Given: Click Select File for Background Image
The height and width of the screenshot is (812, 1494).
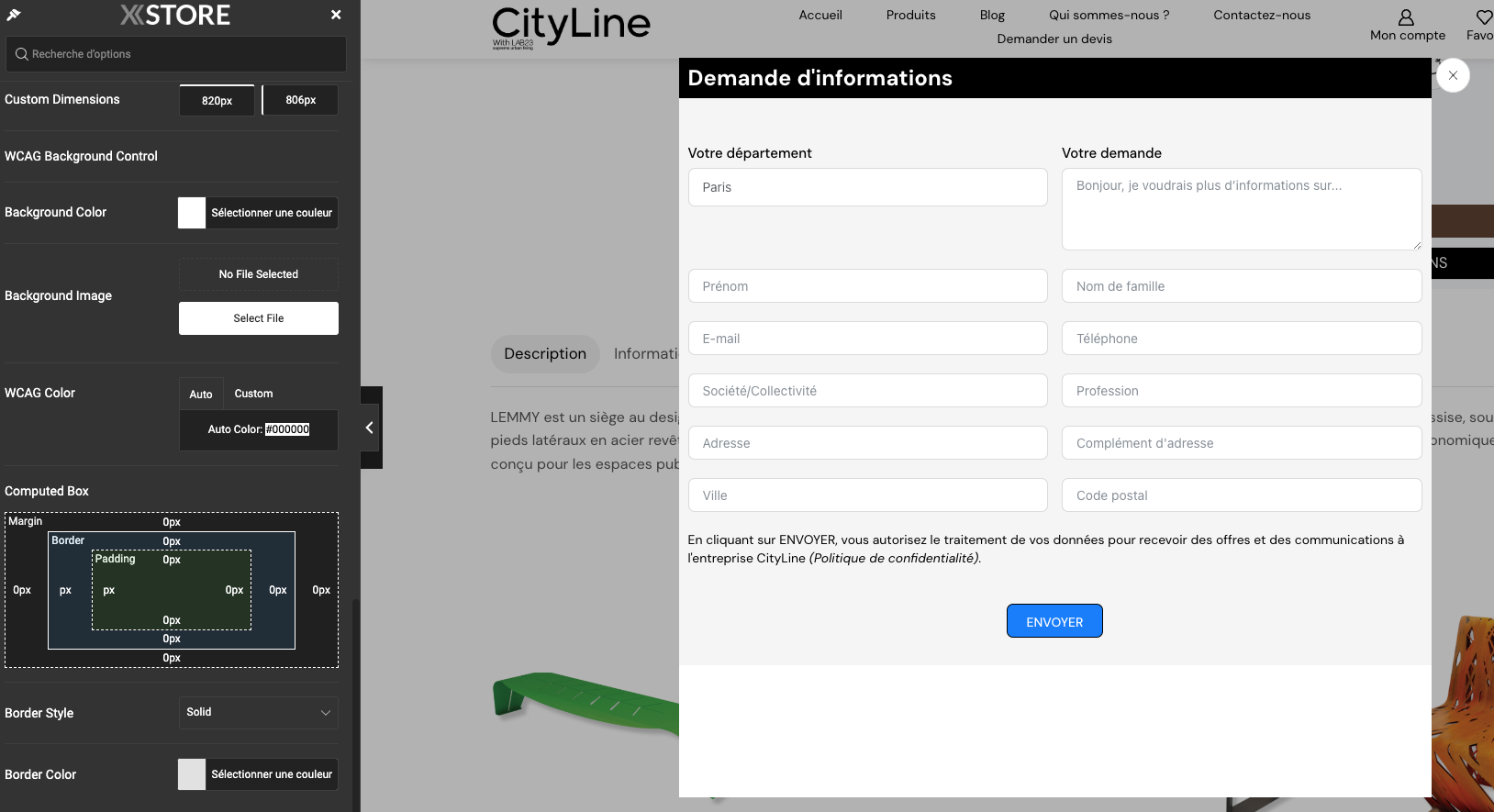Looking at the screenshot, I should tap(259, 318).
